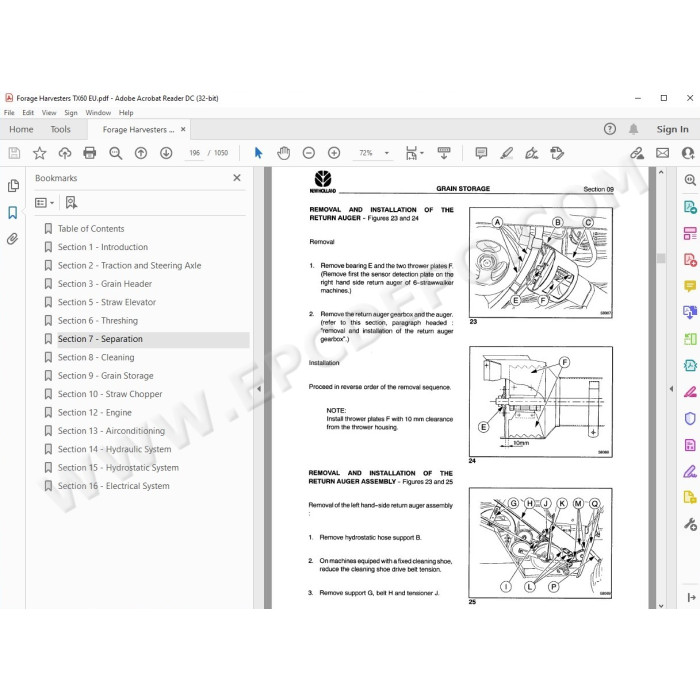Find a bookmark in the Bookmarks panel
Screen dimensions: 700x700
click(x=71, y=203)
